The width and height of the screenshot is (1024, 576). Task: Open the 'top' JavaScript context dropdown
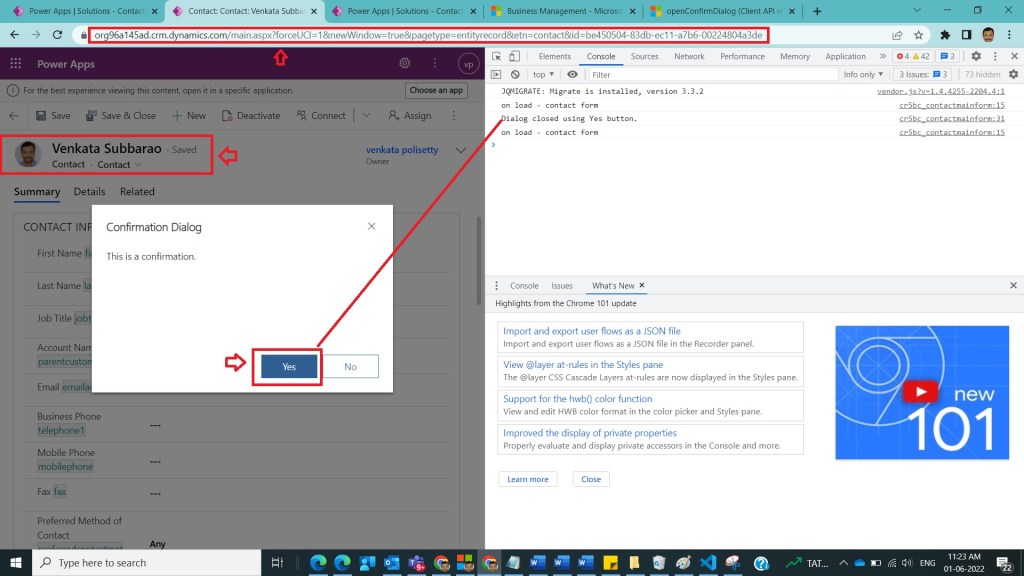click(x=542, y=74)
